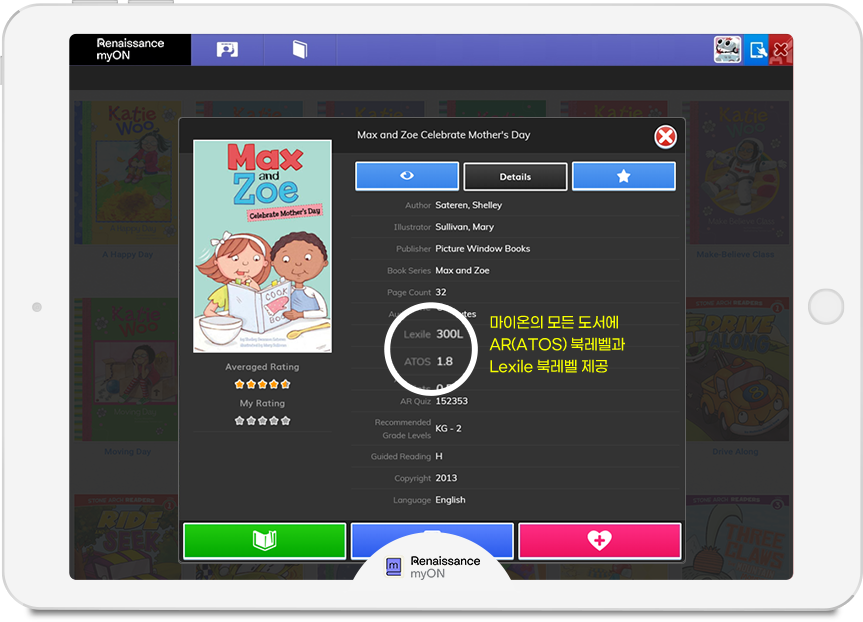
Task: Click AR Quiz number '152353'
Action: 452,401
